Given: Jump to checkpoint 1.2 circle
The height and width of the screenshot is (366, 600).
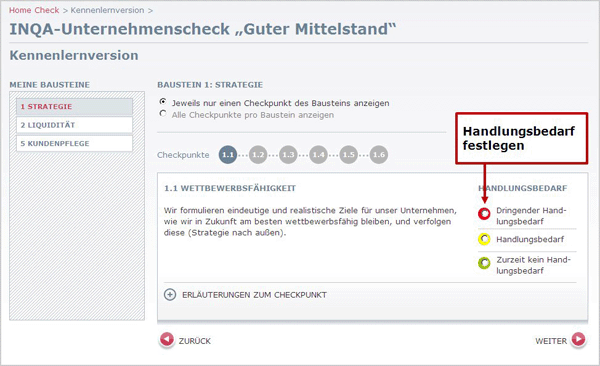Looking at the screenshot, I should point(258,155).
